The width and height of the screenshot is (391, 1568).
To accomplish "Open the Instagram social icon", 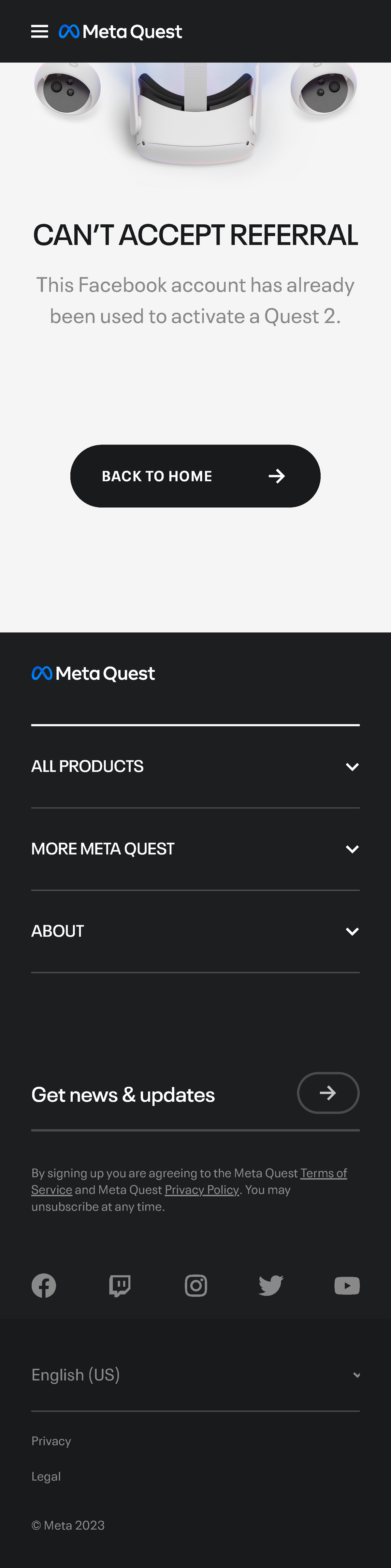I will click(195, 1286).
